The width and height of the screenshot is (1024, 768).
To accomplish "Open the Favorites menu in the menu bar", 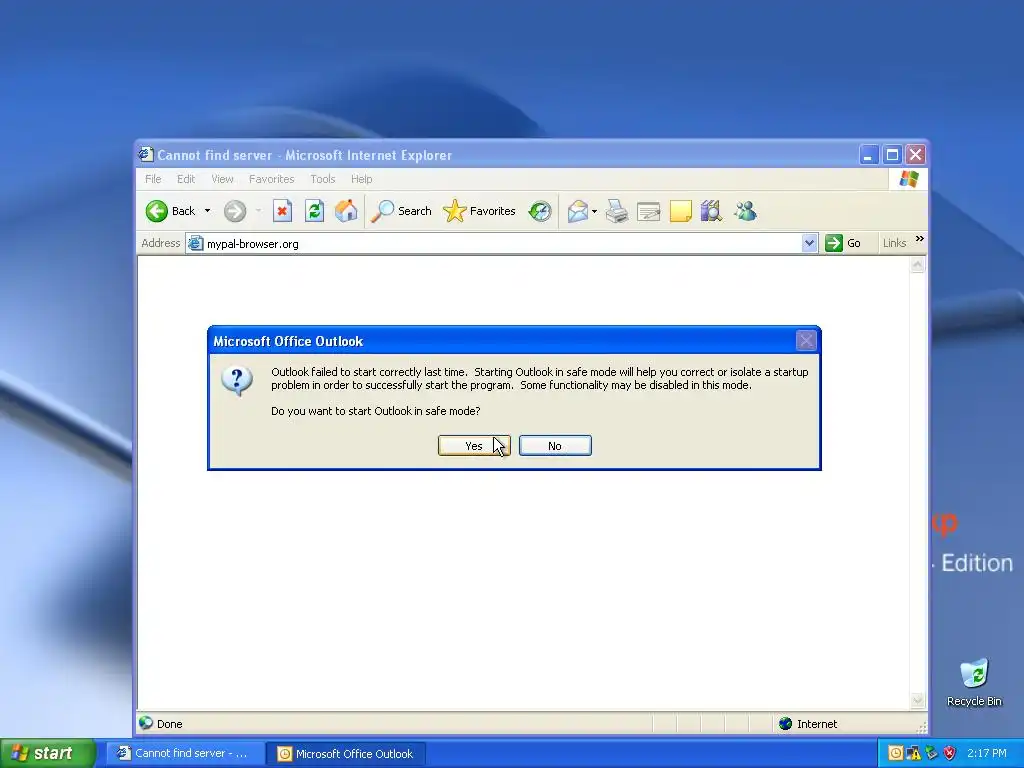I will [272, 179].
